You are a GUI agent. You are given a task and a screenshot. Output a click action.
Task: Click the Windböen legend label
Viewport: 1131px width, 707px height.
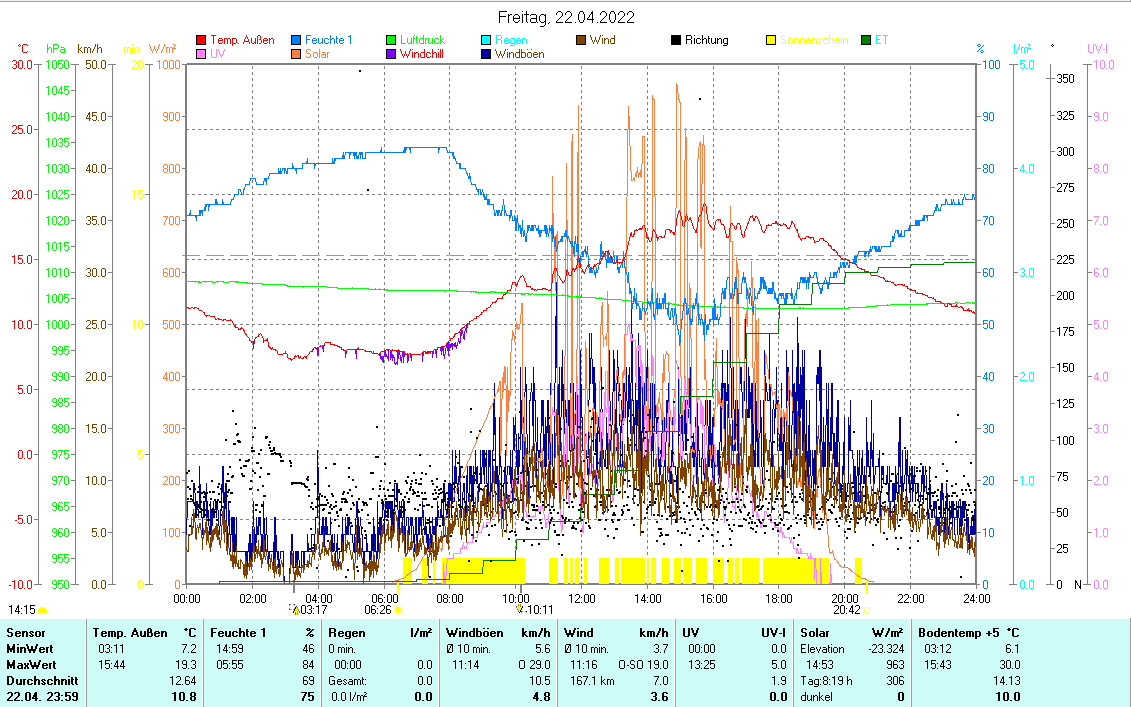[x=520, y=54]
